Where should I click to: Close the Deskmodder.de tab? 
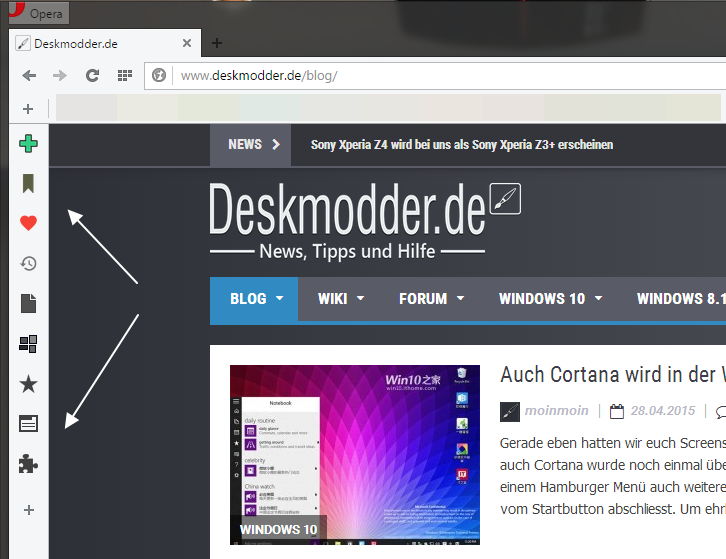click(187, 43)
